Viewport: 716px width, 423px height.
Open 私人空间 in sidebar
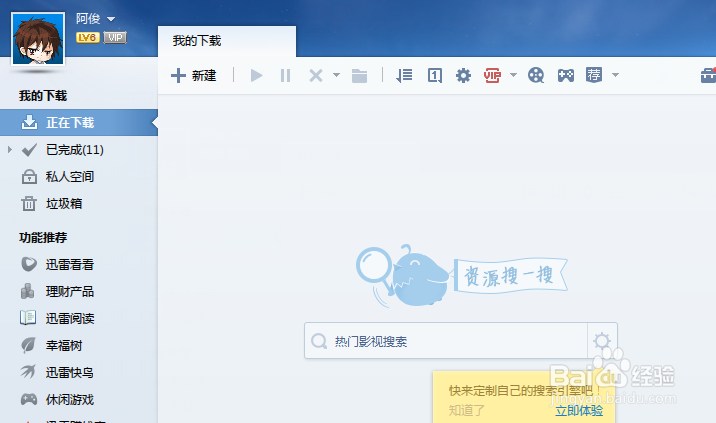(70, 177)
